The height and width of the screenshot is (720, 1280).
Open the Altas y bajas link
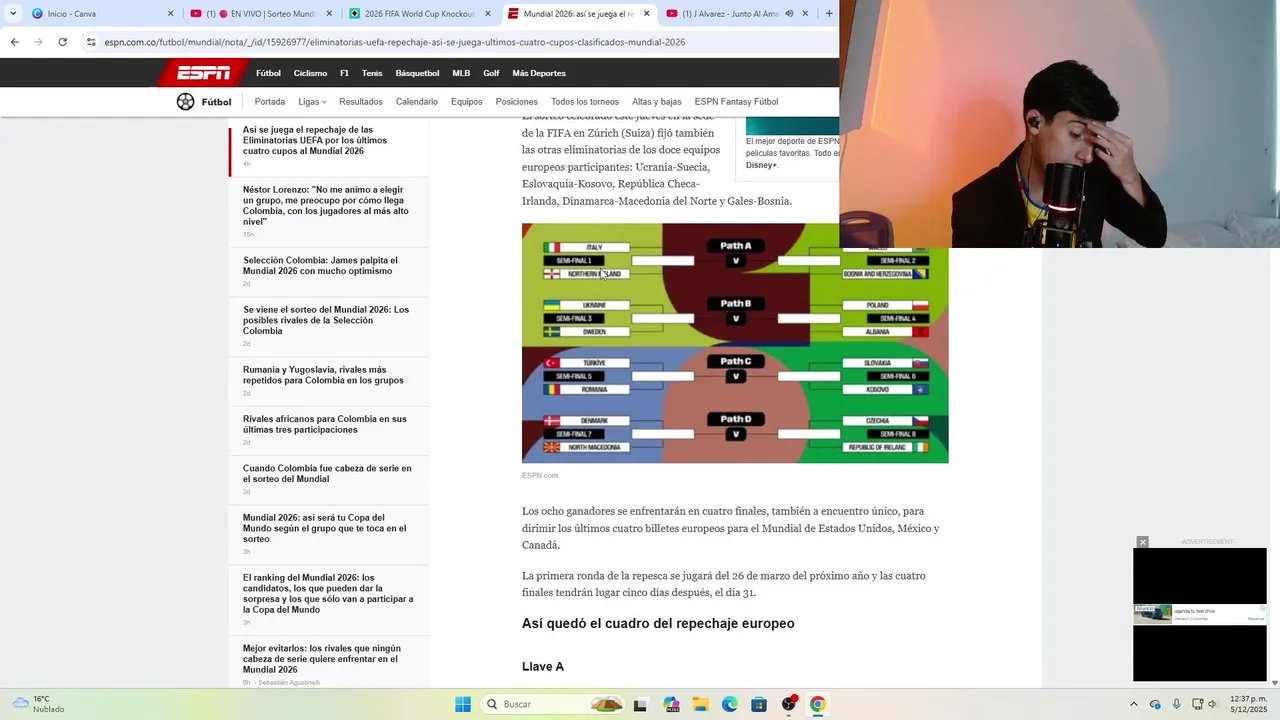click(657, 101)
